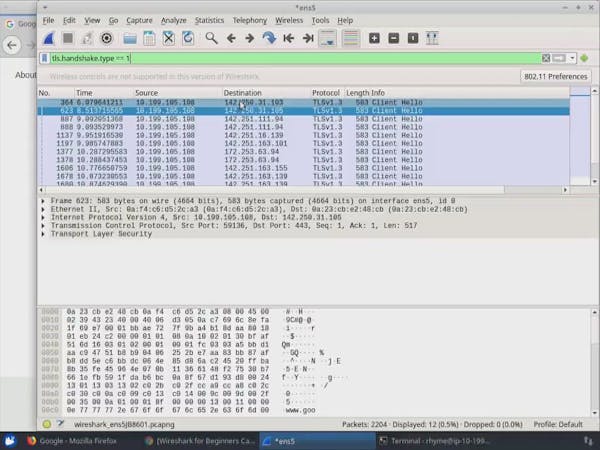Select packet 1377 to 172.253.63.94
This screenshot has width=600, height=450.
303,152
